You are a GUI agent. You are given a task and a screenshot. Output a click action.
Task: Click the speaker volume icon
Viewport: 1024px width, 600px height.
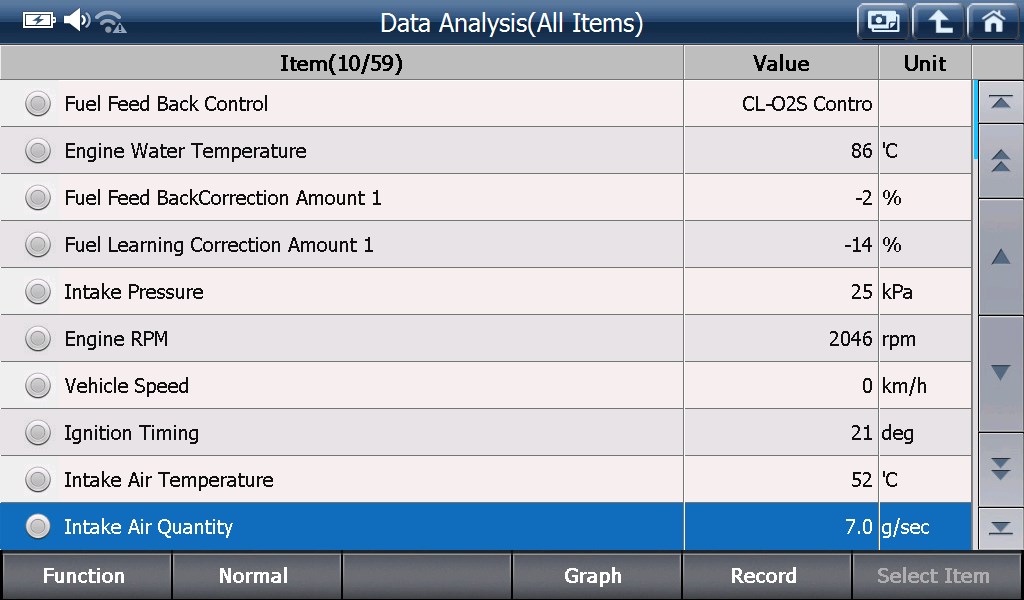click(x=76, y=20)
